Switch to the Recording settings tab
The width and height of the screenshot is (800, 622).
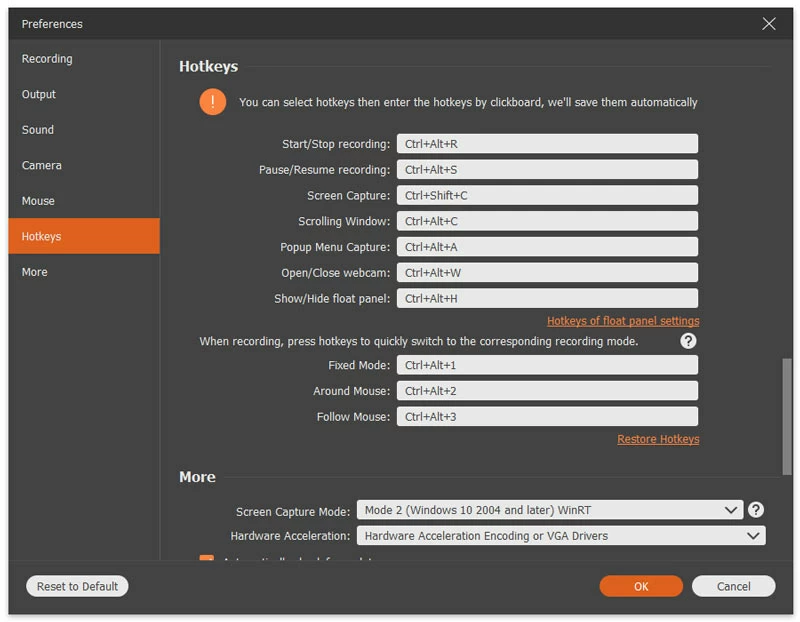(x=46, y=58)
